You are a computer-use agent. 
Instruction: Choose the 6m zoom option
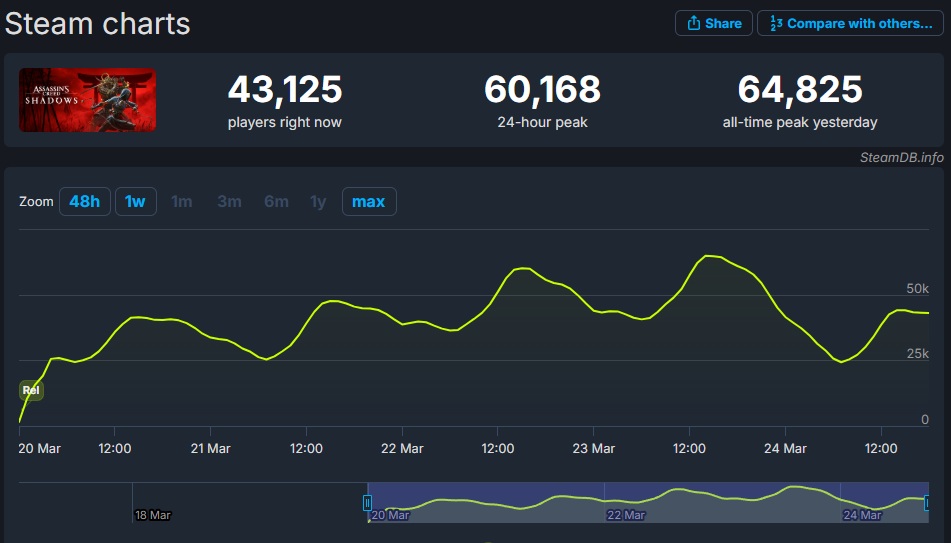coord(277,201)
